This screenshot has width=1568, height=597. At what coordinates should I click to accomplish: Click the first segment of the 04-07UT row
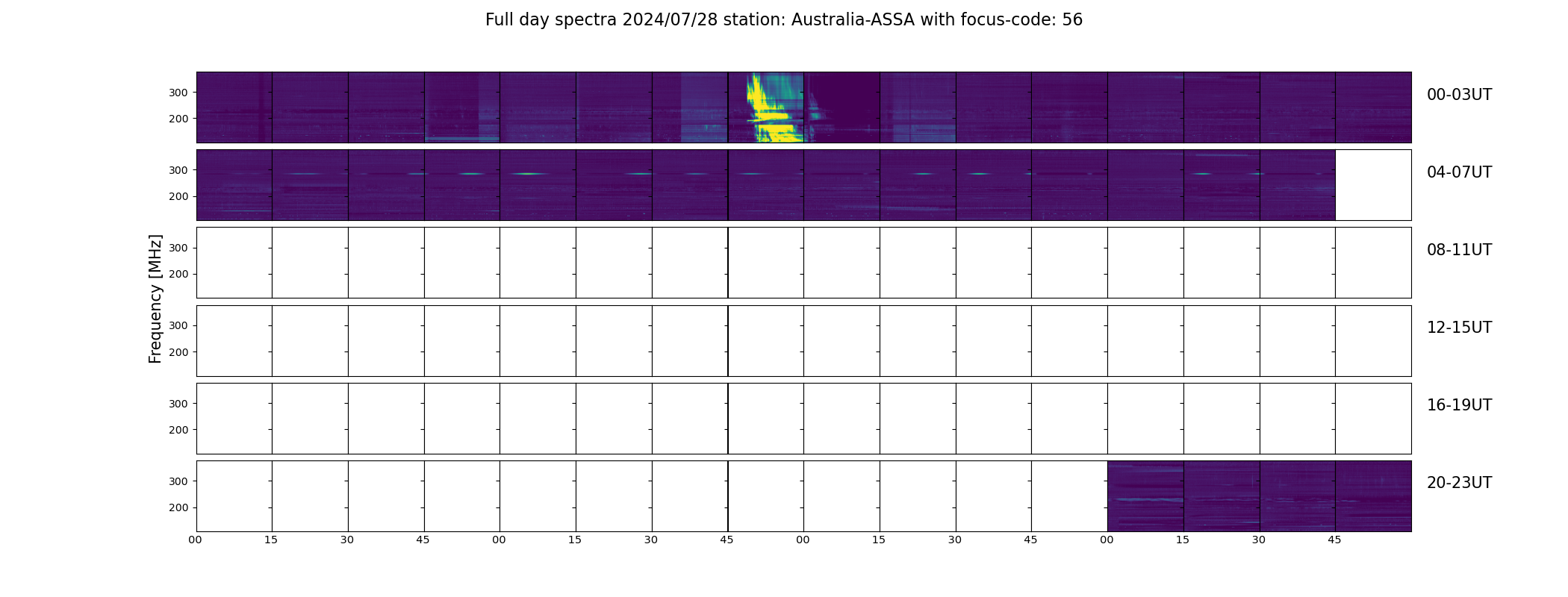234,185
